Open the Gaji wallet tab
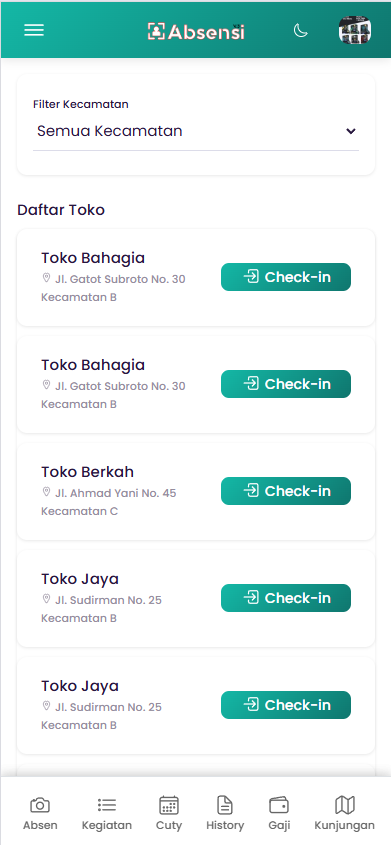 [279, 813]
